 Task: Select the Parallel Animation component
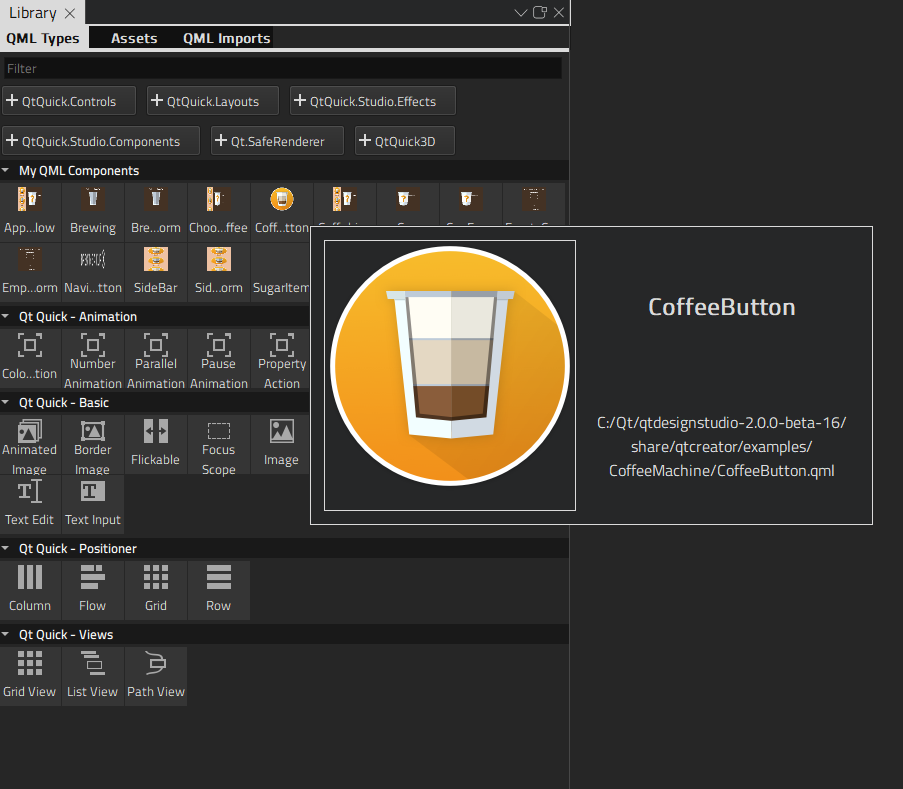(x=155, y=358)
